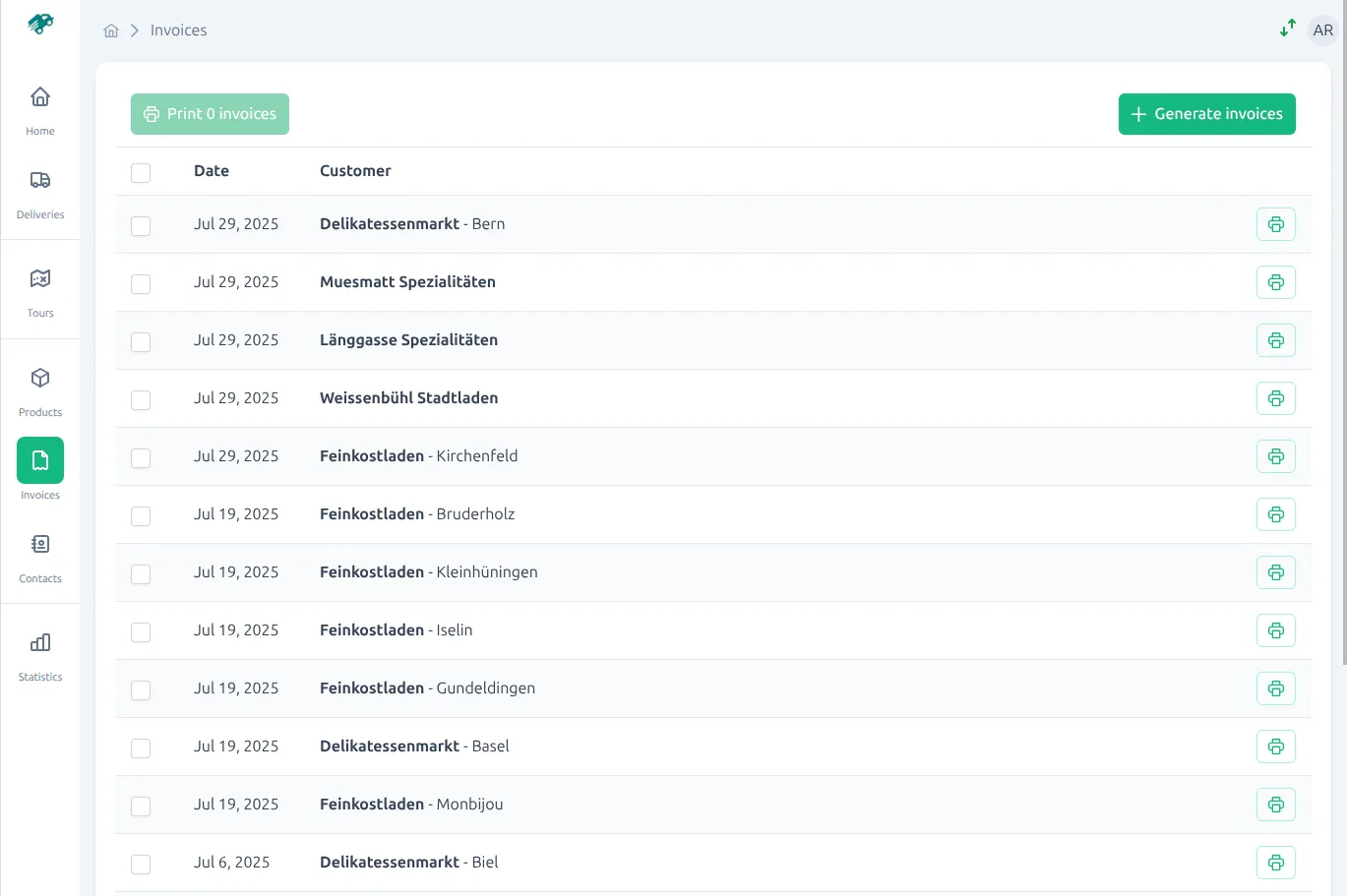Image resolution: width=1347 pixels, height=896 pixels.
Task: Click the Generate invoices button
Action: pos(1206,113)
